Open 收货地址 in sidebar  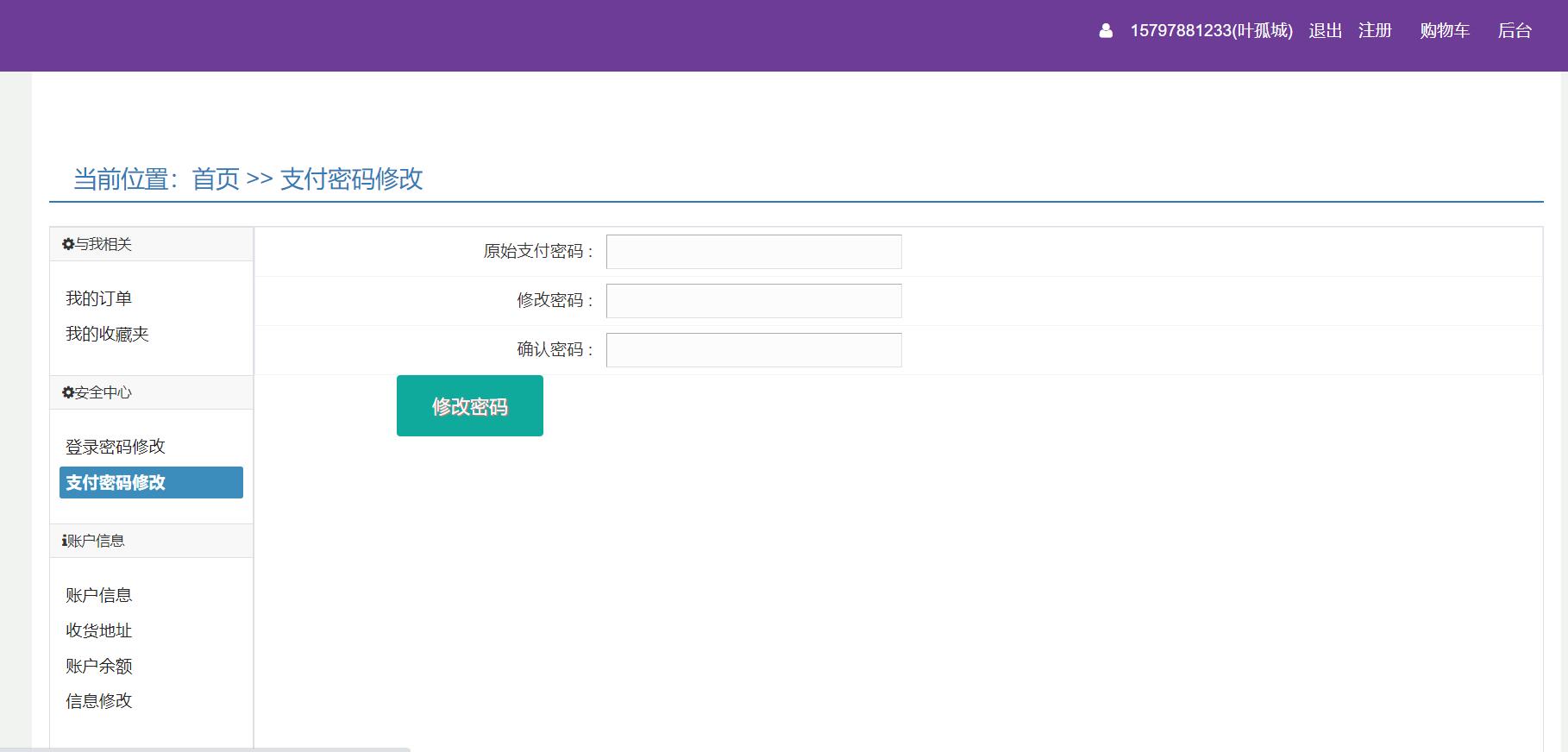tap(98, 630)
